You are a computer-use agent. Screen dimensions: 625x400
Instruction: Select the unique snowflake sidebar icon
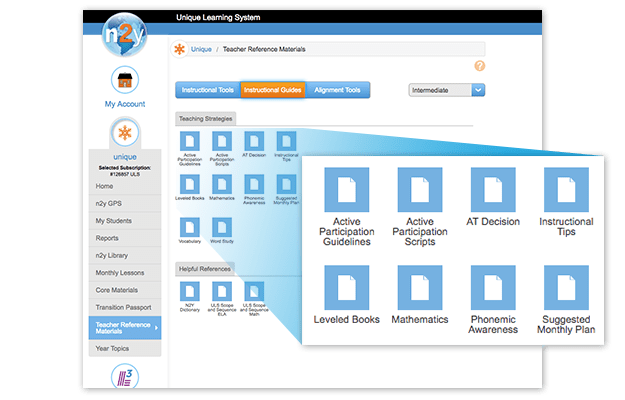coord(125,133)
